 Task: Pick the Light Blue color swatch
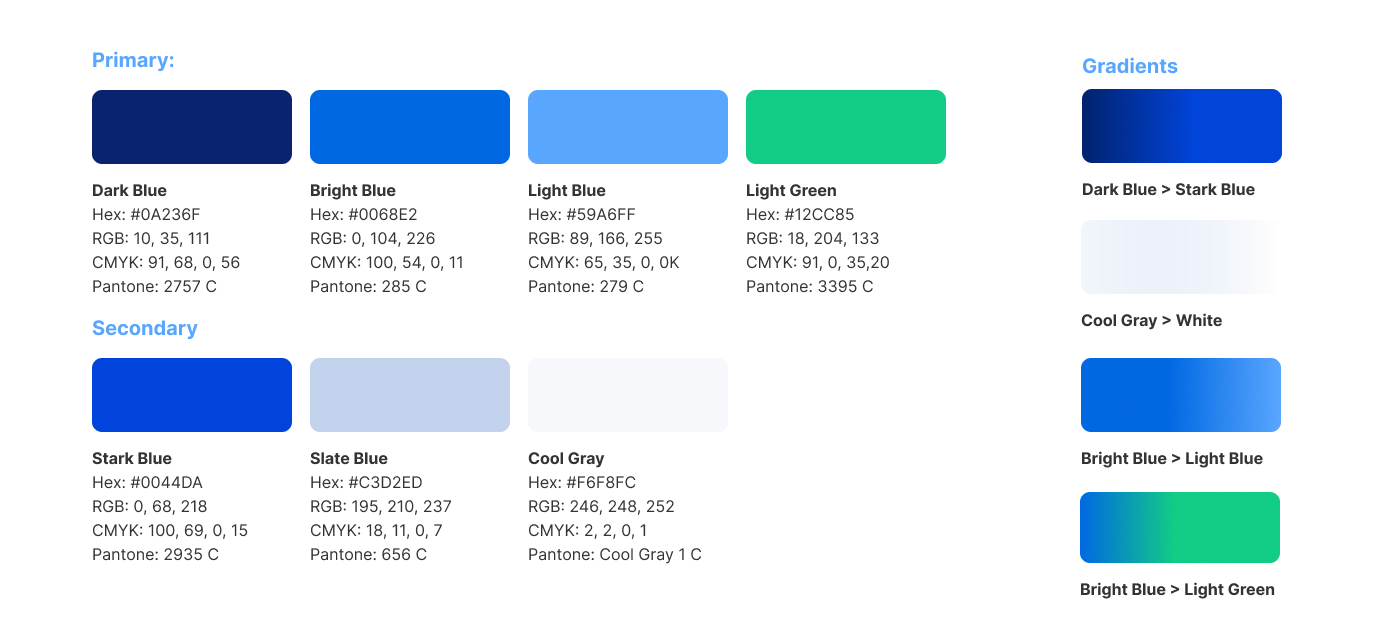[628, 127]
